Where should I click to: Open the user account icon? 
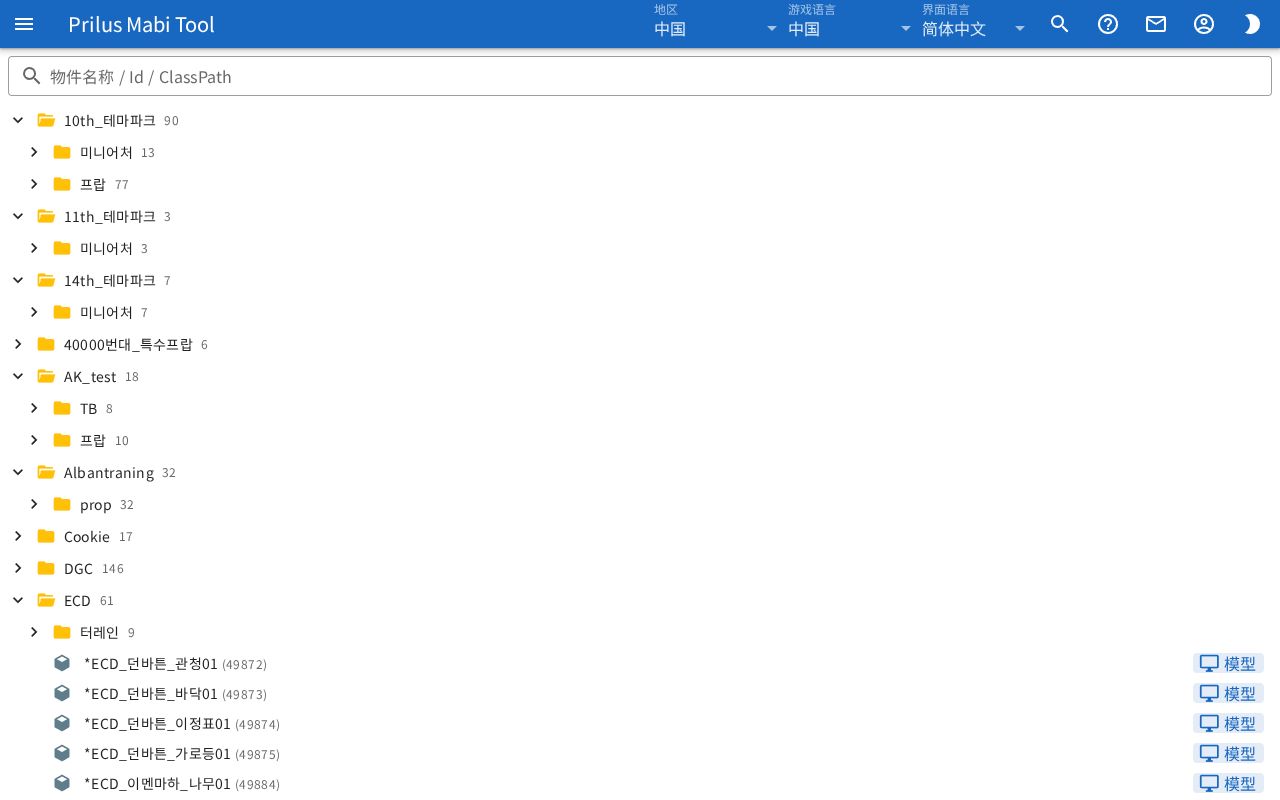[x=1204, y=24]
